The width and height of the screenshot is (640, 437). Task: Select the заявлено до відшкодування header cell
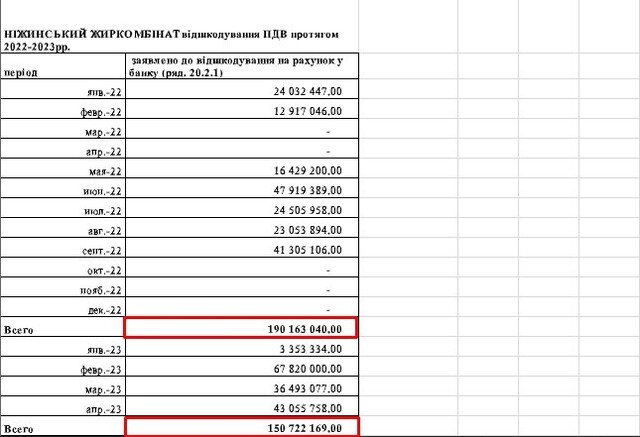click(239, 67)
